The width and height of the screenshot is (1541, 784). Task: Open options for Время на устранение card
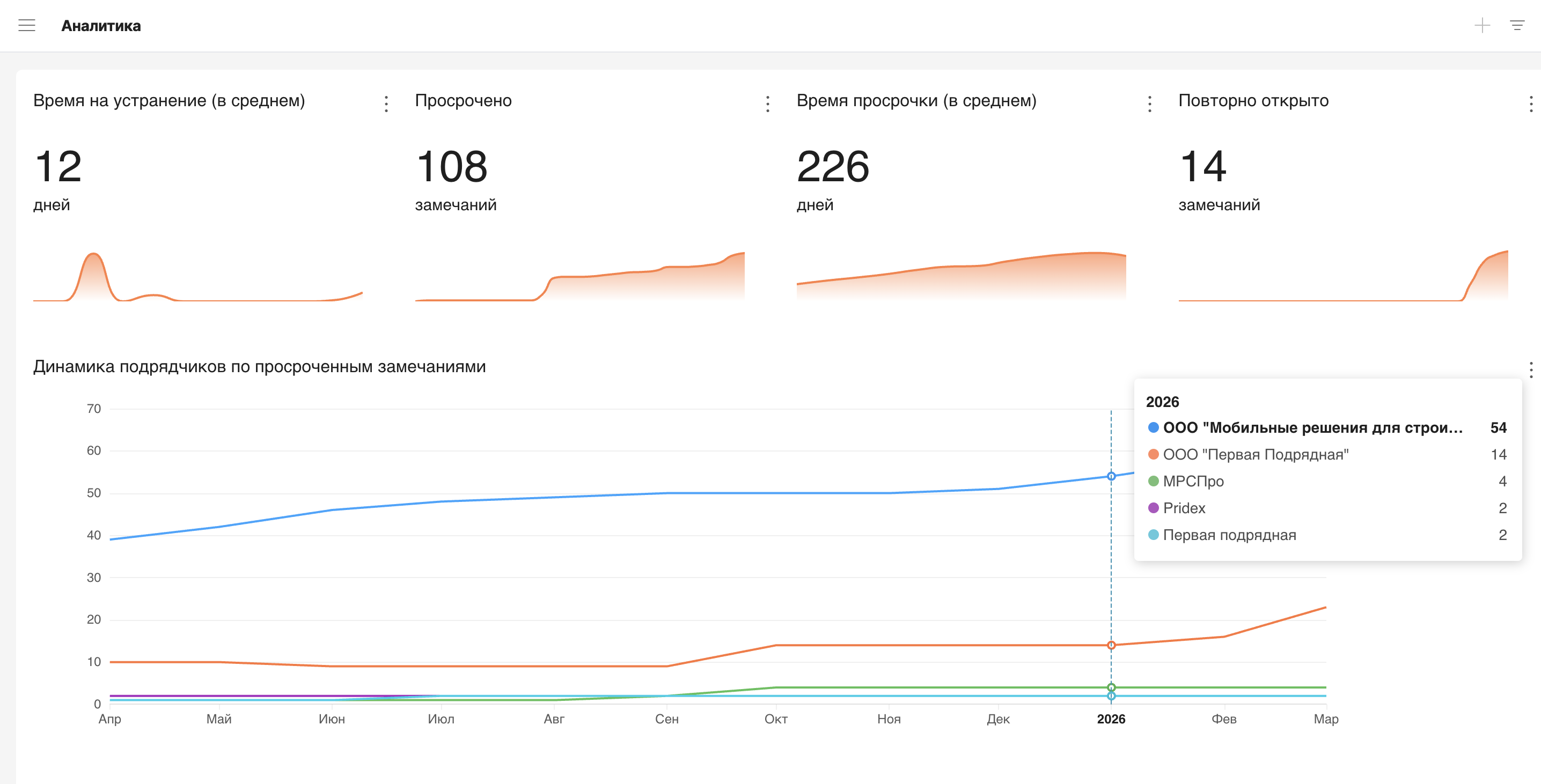(x=386, y=103)
